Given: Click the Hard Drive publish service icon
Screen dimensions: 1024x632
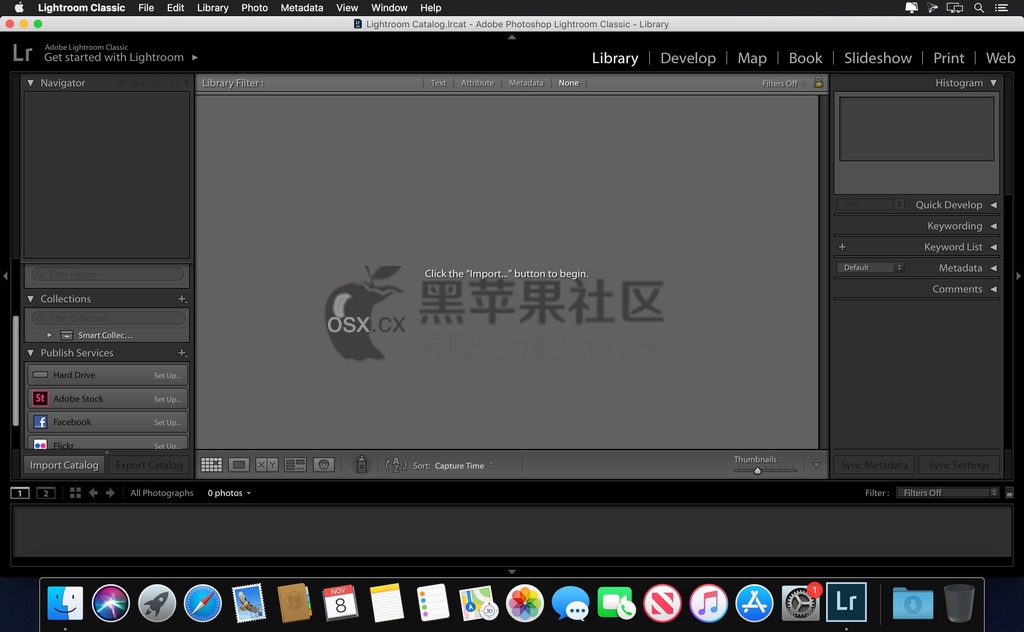Looking at the screenshot, I should pos(40,375).
